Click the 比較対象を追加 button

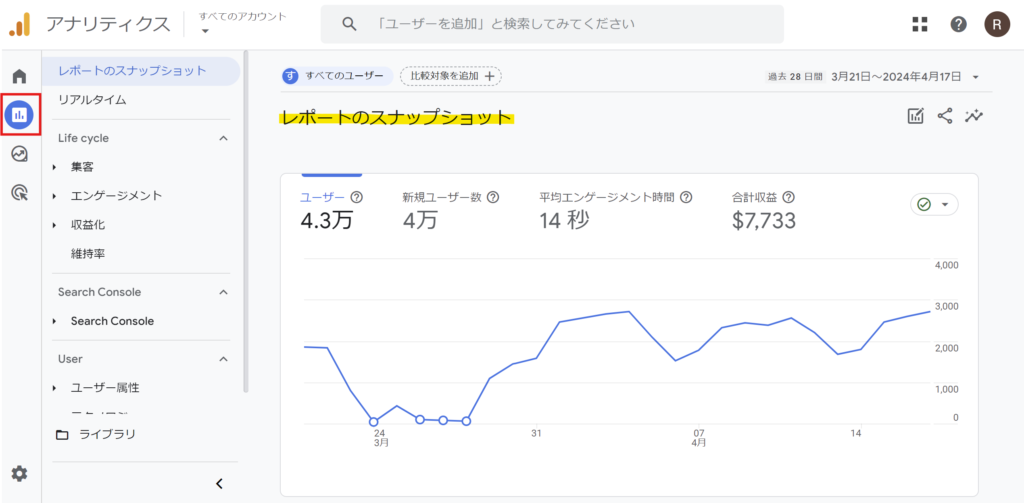pos(450,76)
